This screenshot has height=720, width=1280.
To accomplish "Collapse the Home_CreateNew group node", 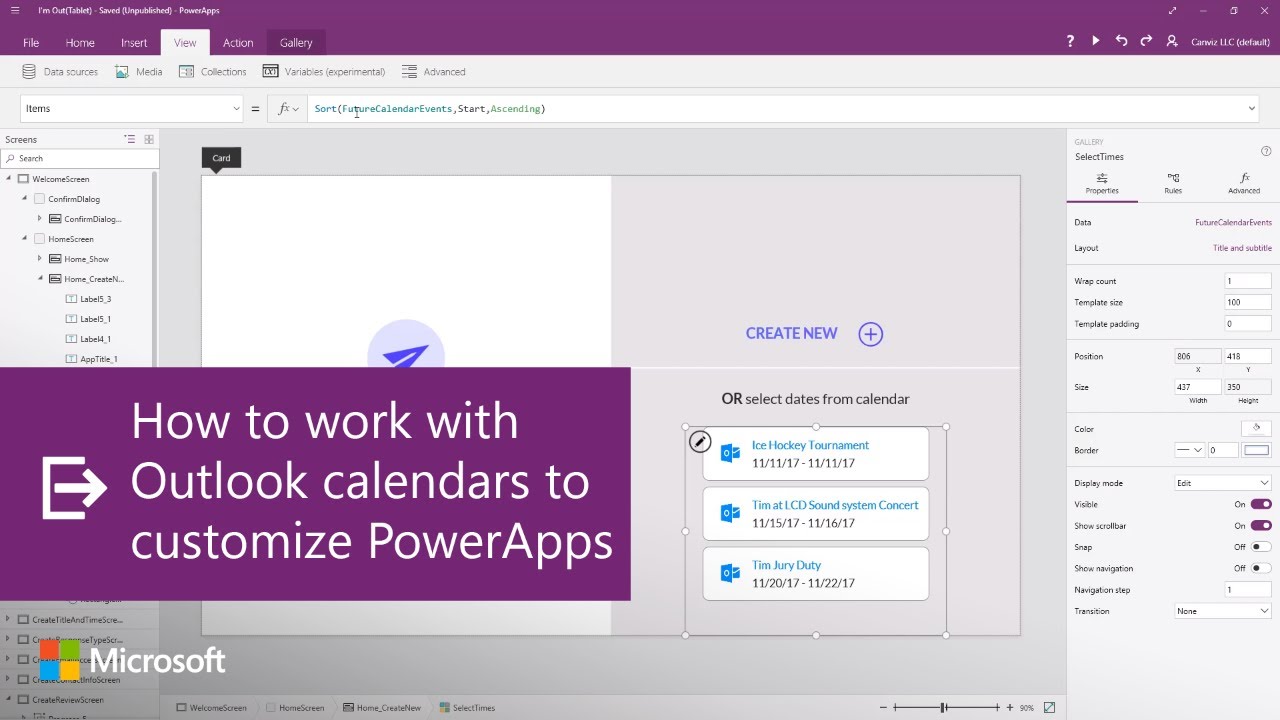I will (41, 279).
